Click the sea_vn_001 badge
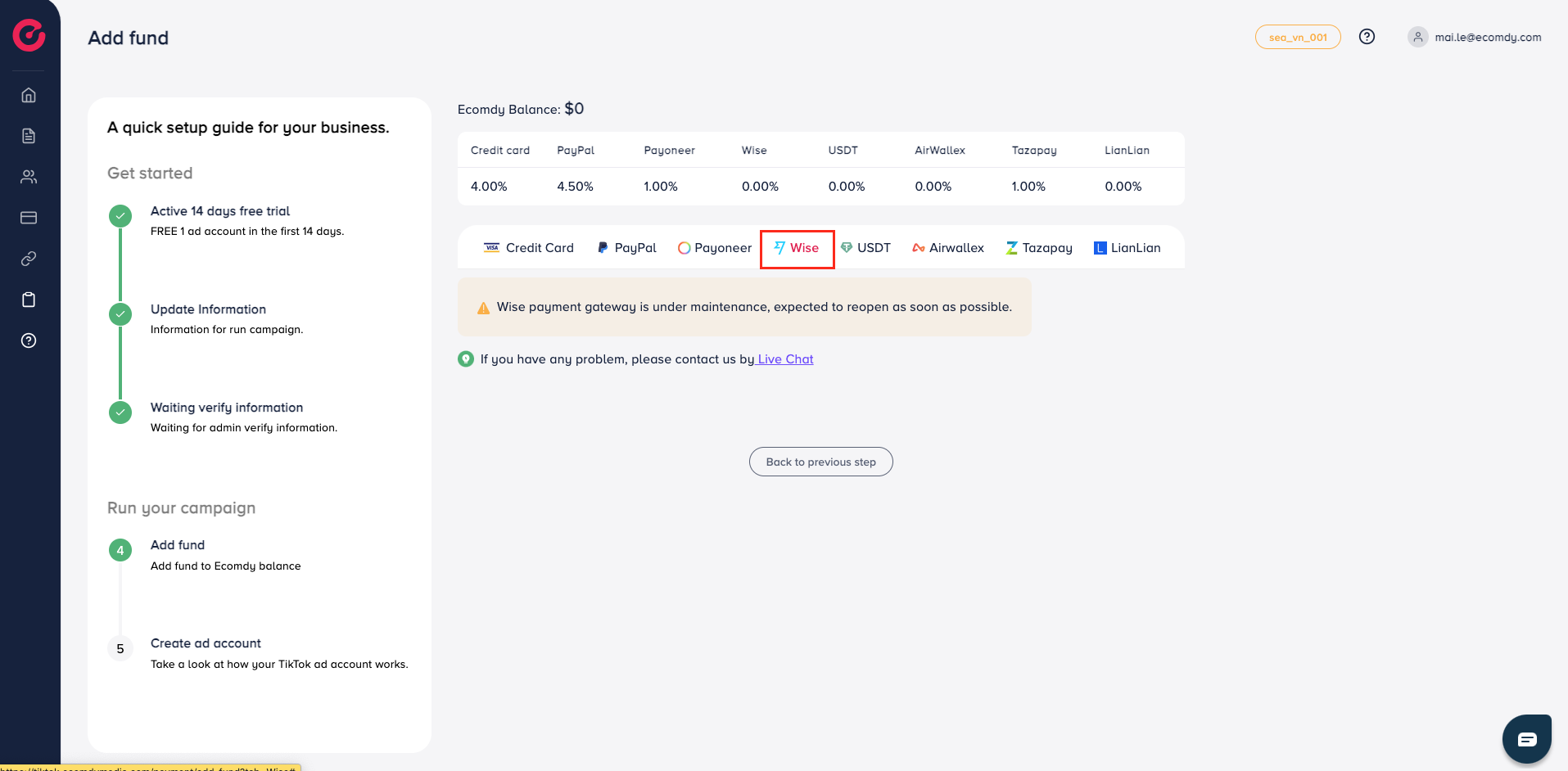 pos(1298,37)
